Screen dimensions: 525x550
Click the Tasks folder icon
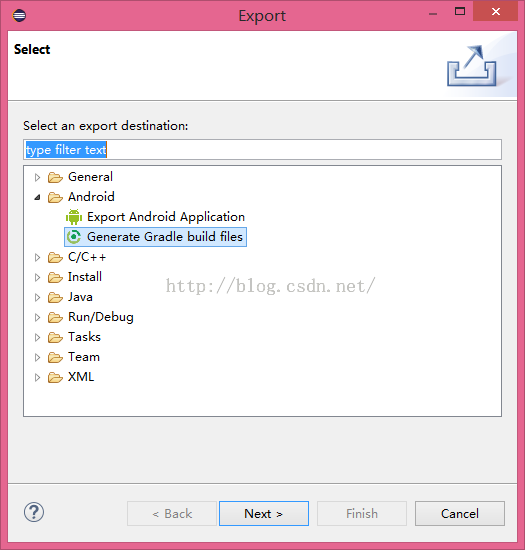pos(55,337)
